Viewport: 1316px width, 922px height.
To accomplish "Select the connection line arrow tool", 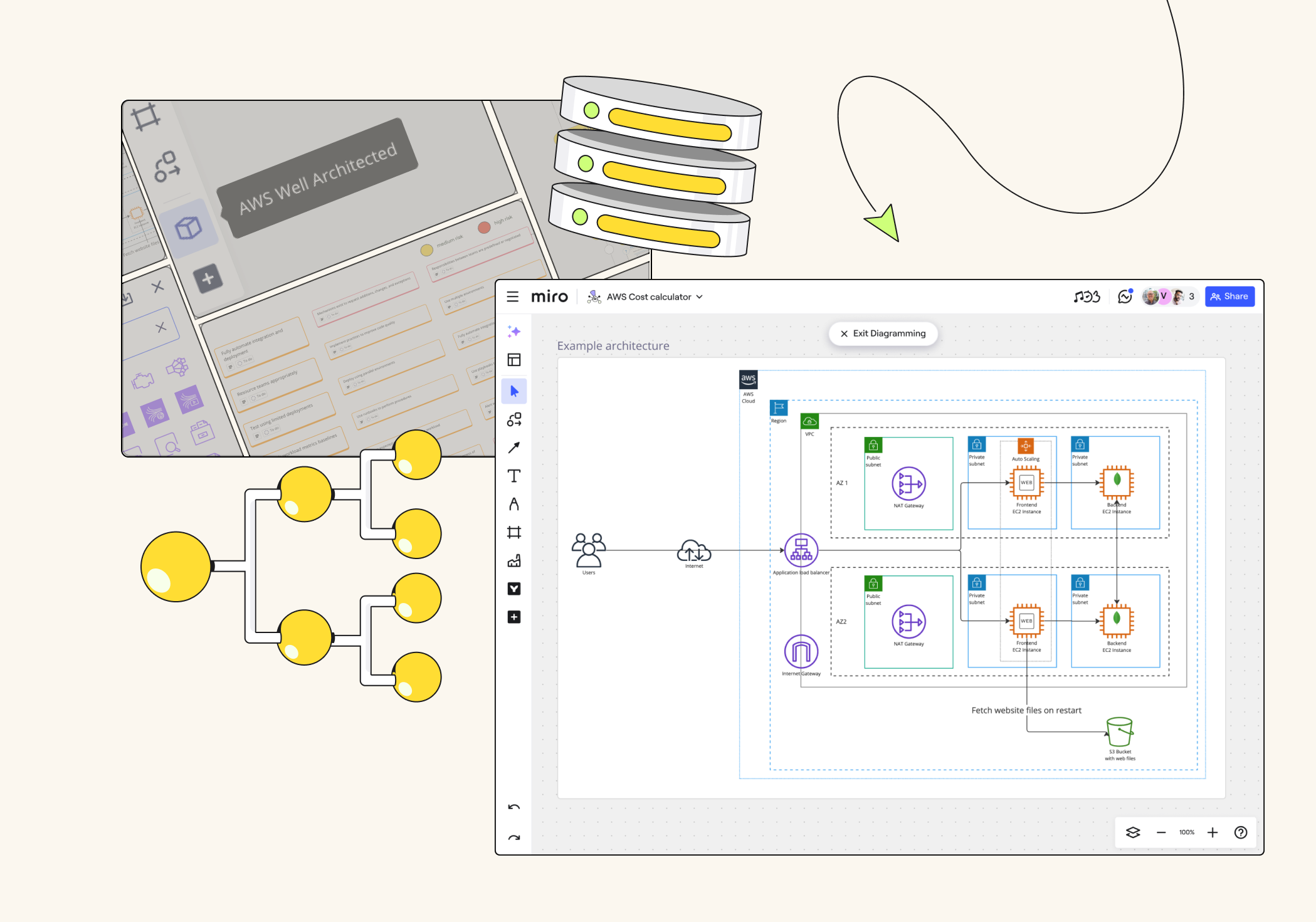I will coord(514,448).
